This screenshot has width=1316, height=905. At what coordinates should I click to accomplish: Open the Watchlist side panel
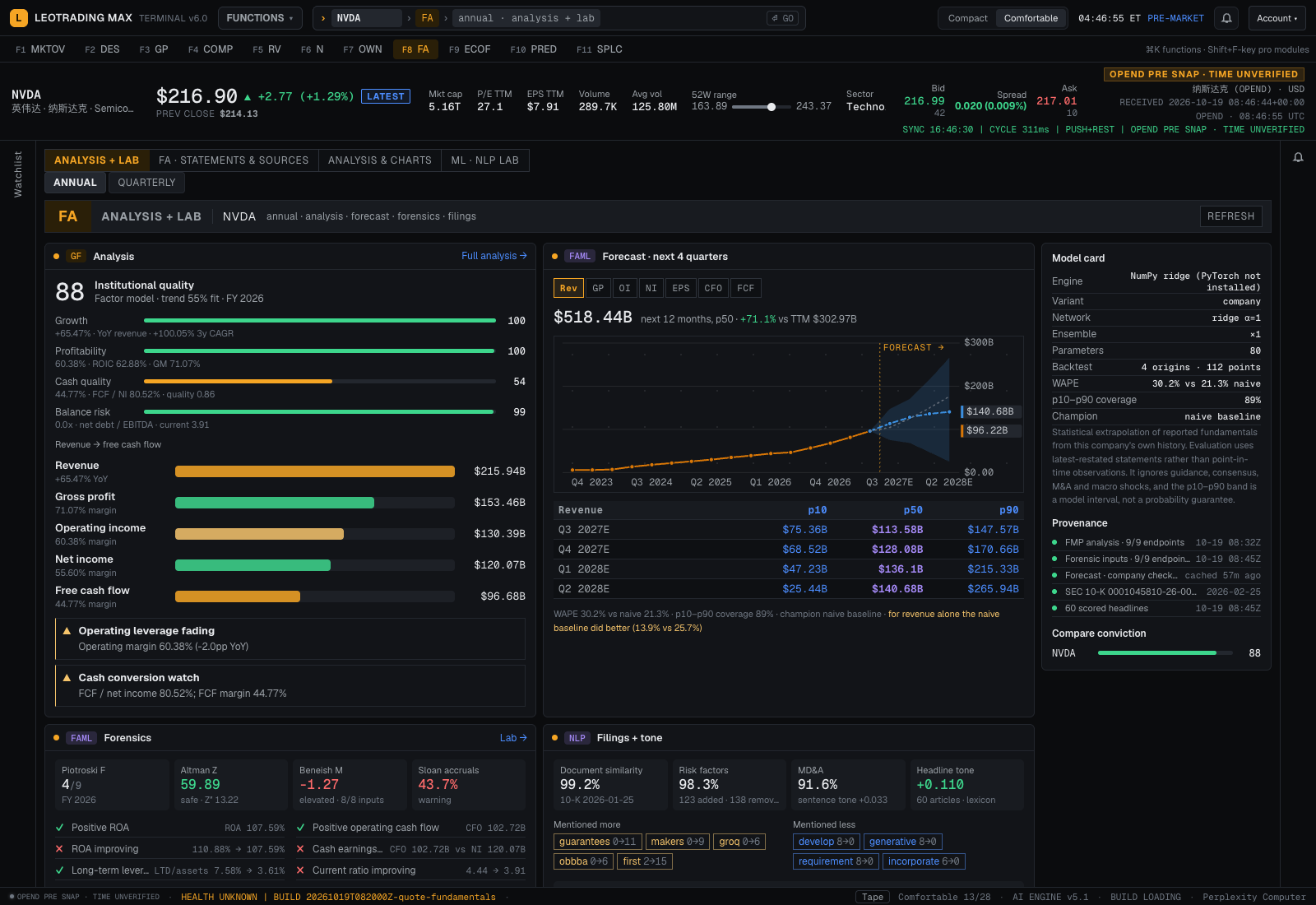[18, 174]
